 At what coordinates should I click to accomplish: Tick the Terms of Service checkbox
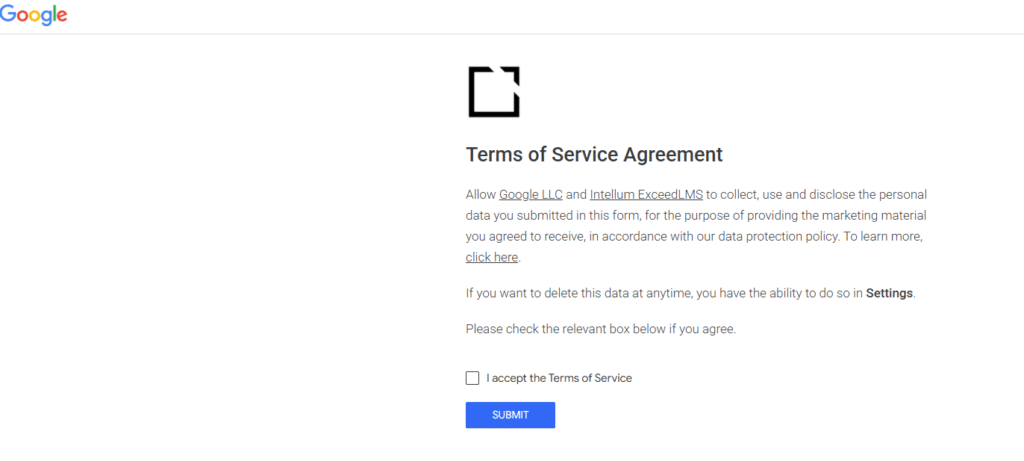pos(473,378)
